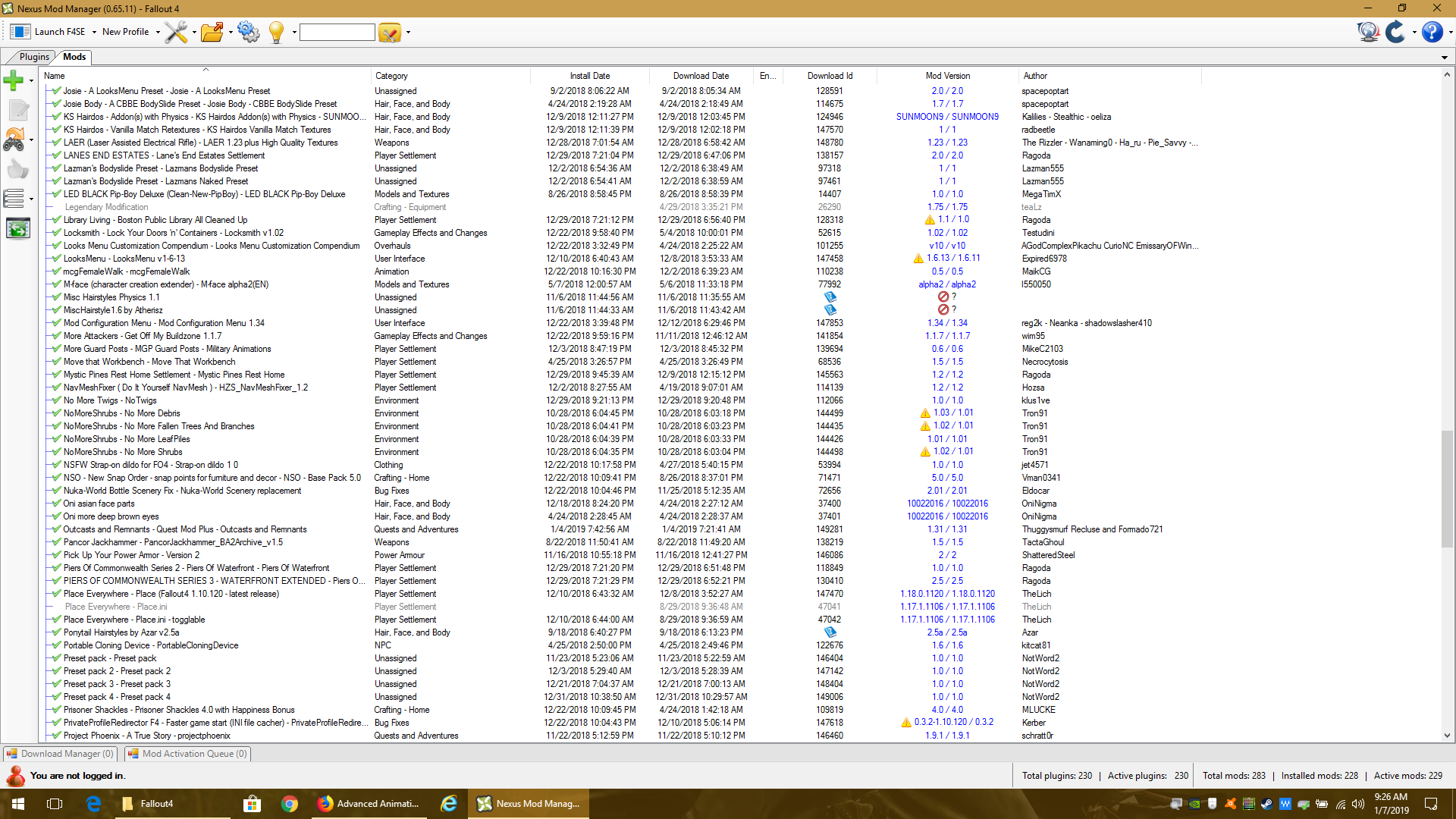Switch to the Plugins tab
This screenshot has width=1456, height=819.
(34, 57)
